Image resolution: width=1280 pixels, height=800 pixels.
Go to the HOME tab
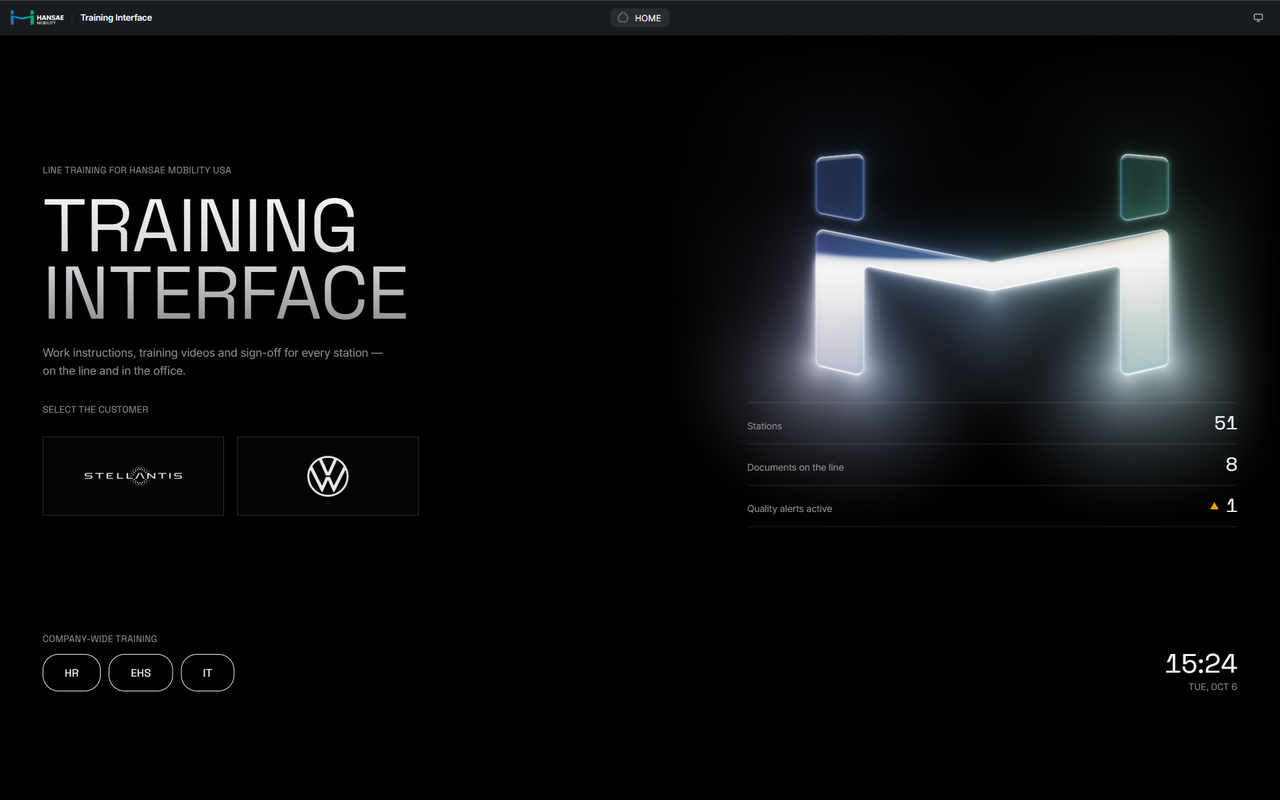639,18
